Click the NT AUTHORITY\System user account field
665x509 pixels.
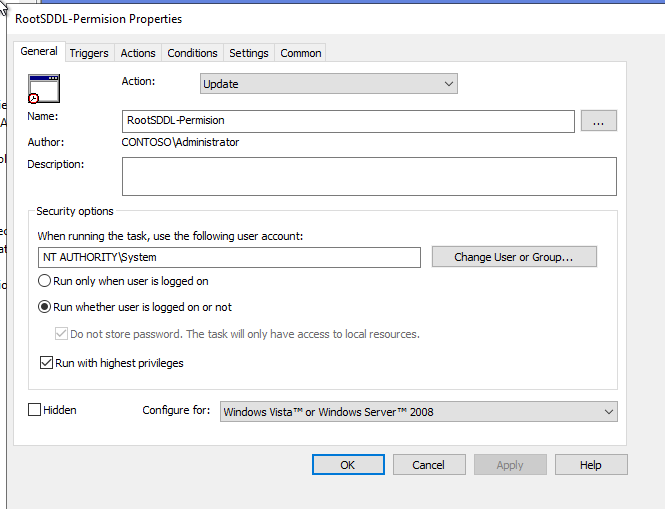click(x=229, y=257)
